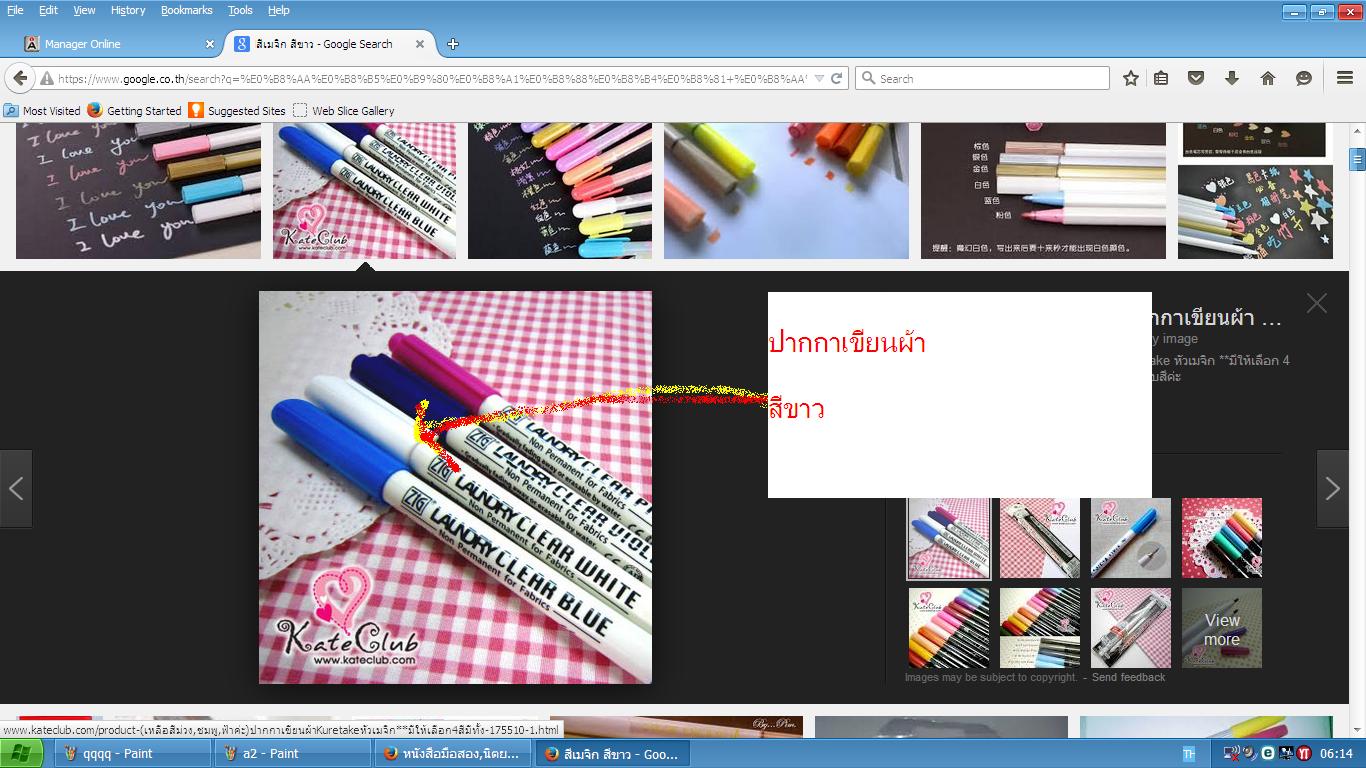Viewport: 1366px width, 768px height.
Task: Click Send feedback link
Action: [x=1128, y=677]
